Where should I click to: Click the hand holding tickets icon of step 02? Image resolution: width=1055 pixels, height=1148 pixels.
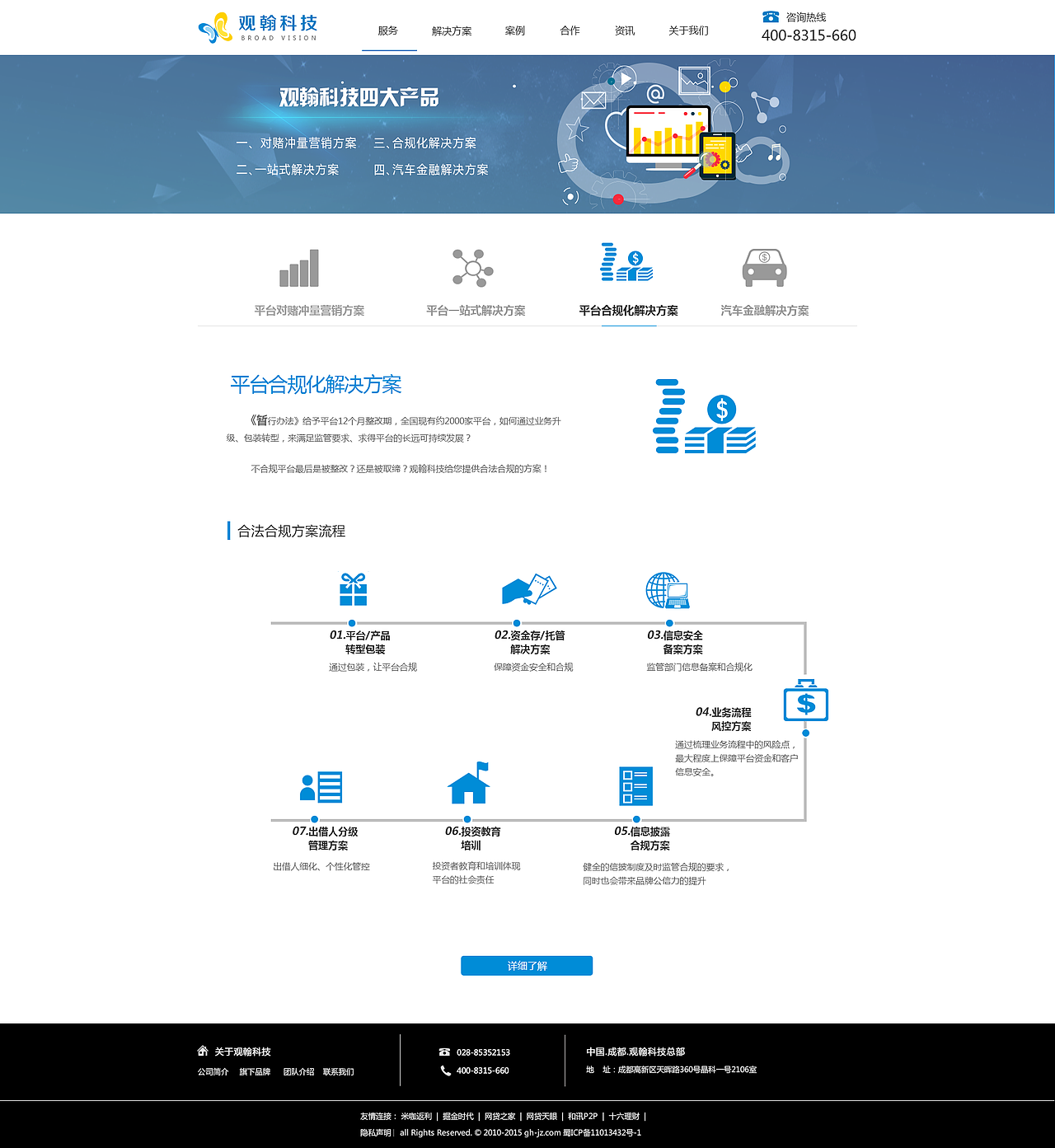(529, 589)
